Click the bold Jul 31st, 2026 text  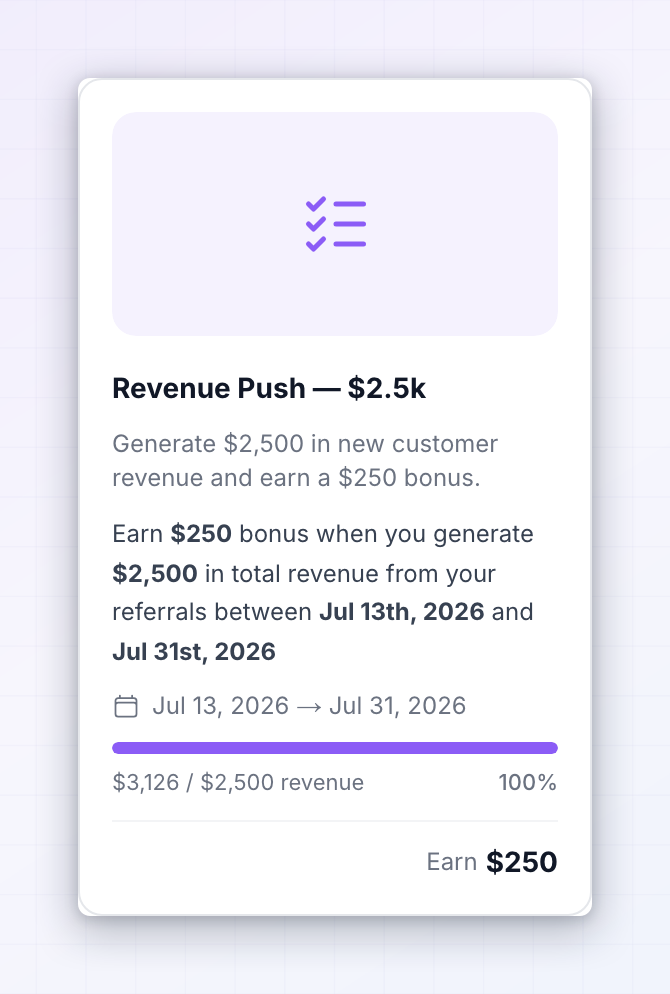[x=194, y=652]
